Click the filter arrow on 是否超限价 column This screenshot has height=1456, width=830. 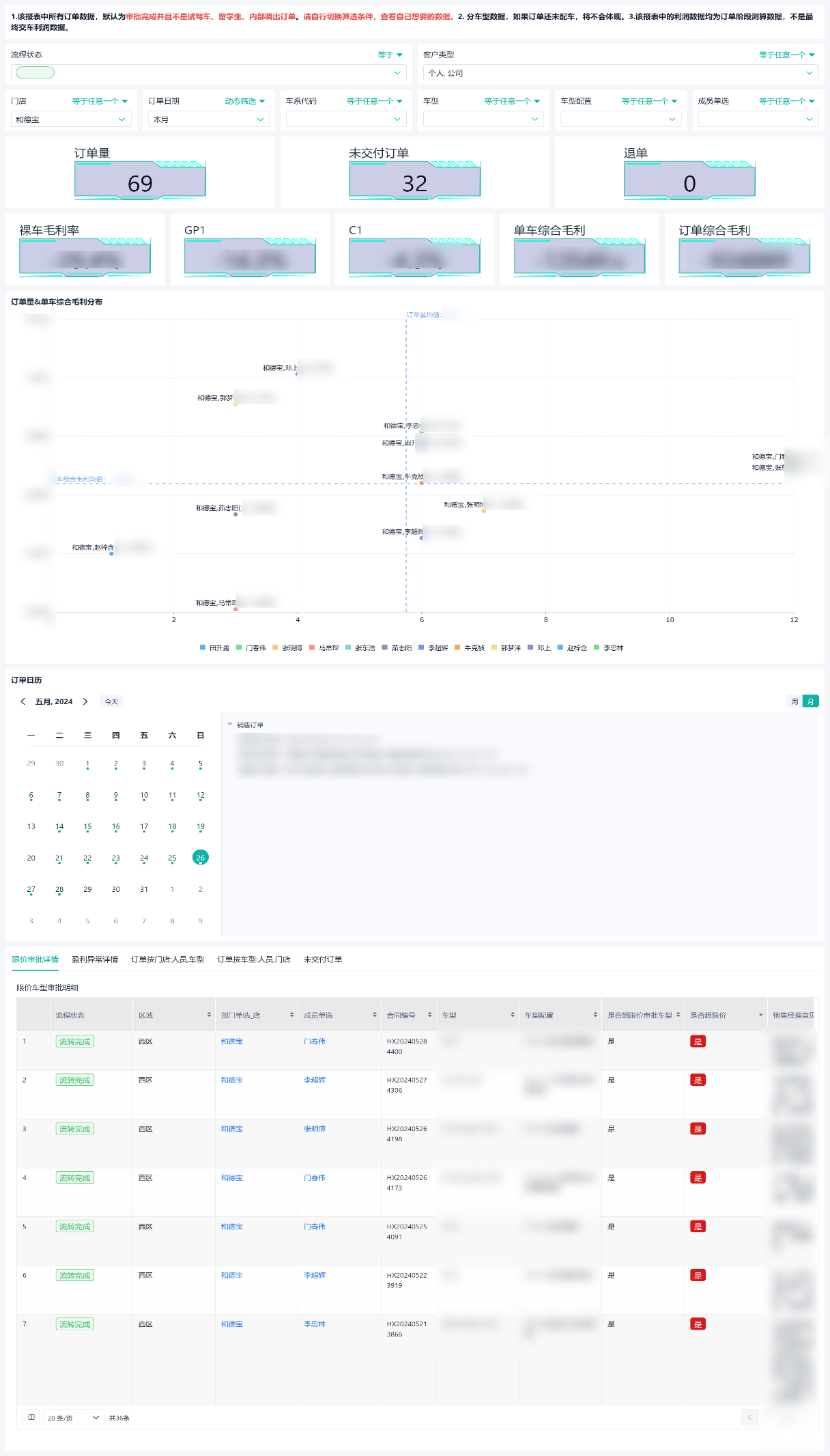point(760,1015)
